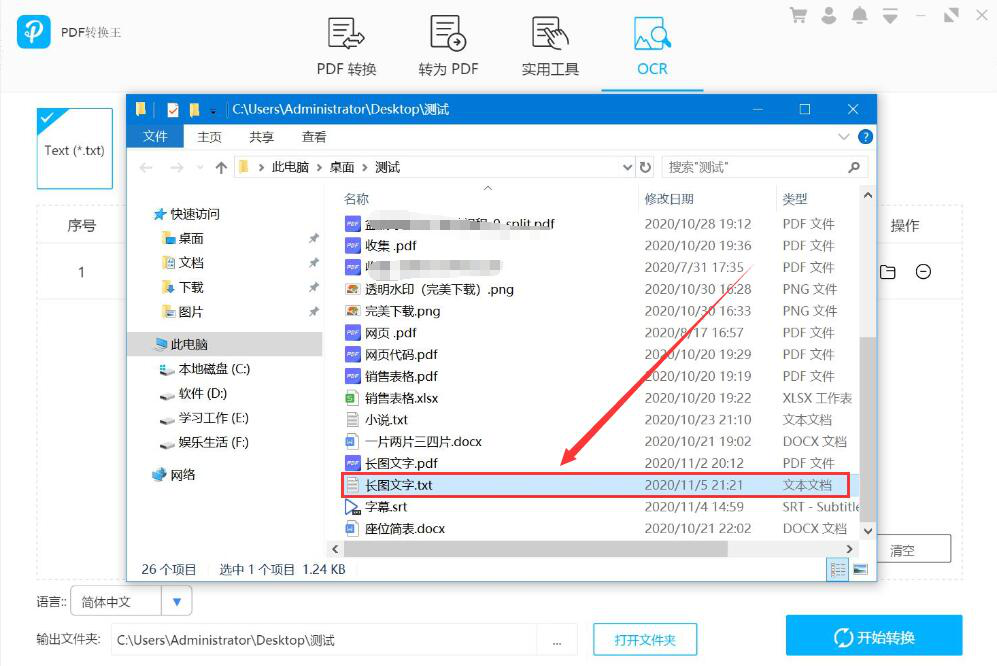Select 网络 in the navigation pane
The height and width of the screenshot is (666, 997).
click(174, 475)
